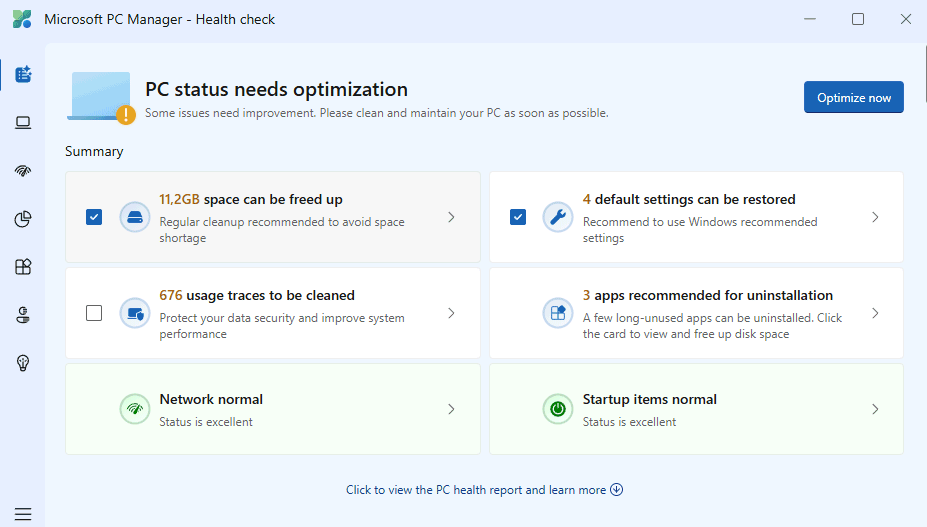The image size is (927, 527).
Task: Open the laptop system protection sidebar icon
Action: [x=23, y=122]
